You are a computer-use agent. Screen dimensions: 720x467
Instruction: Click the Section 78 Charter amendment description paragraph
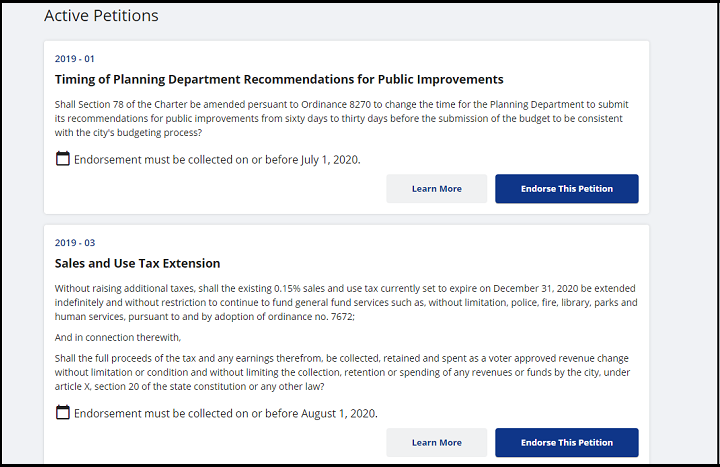[342, 118]
